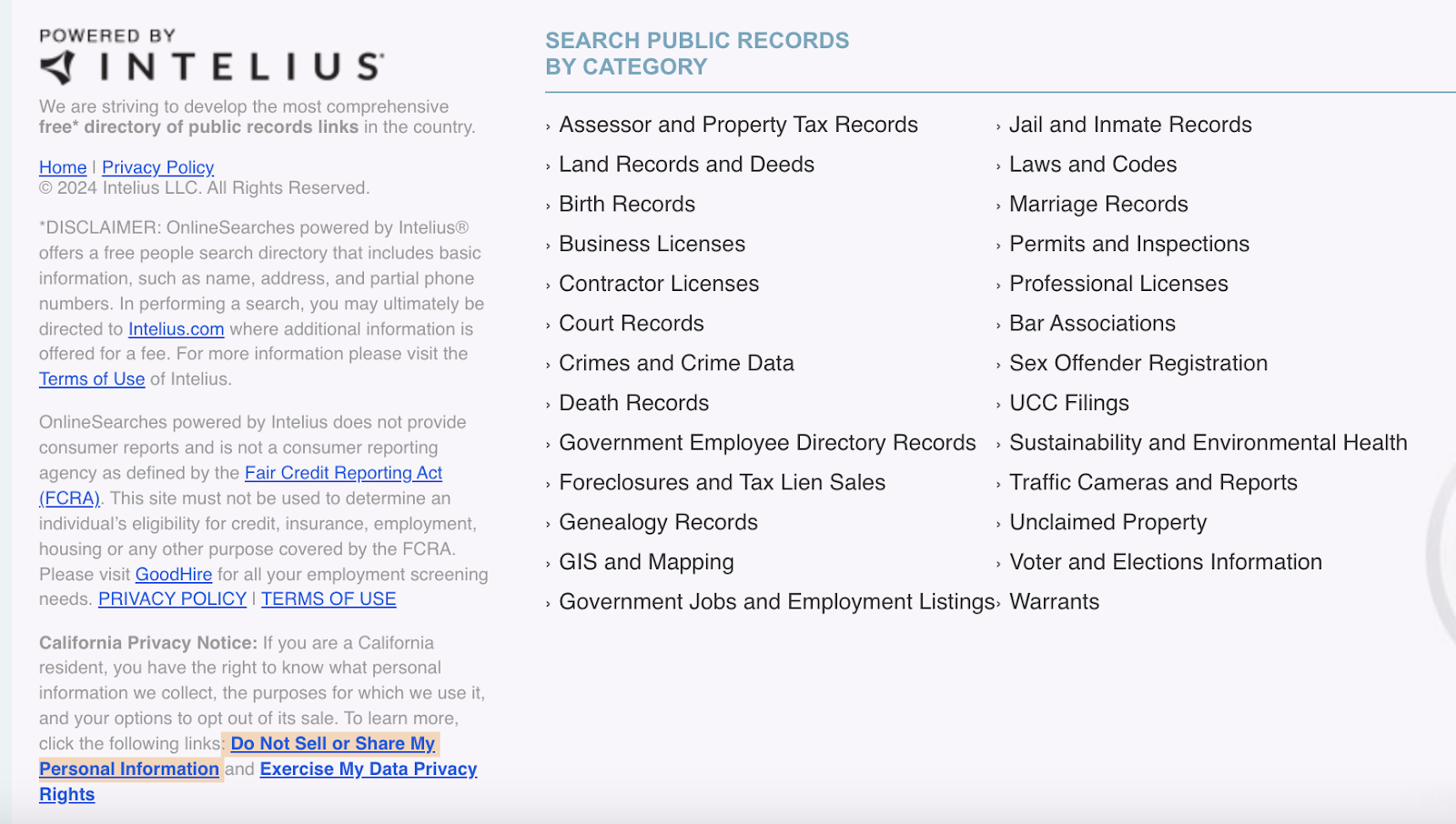Open Land Records and Deeds category
Viewport: 1456px width, 824px height.
(x=686, y=165)
